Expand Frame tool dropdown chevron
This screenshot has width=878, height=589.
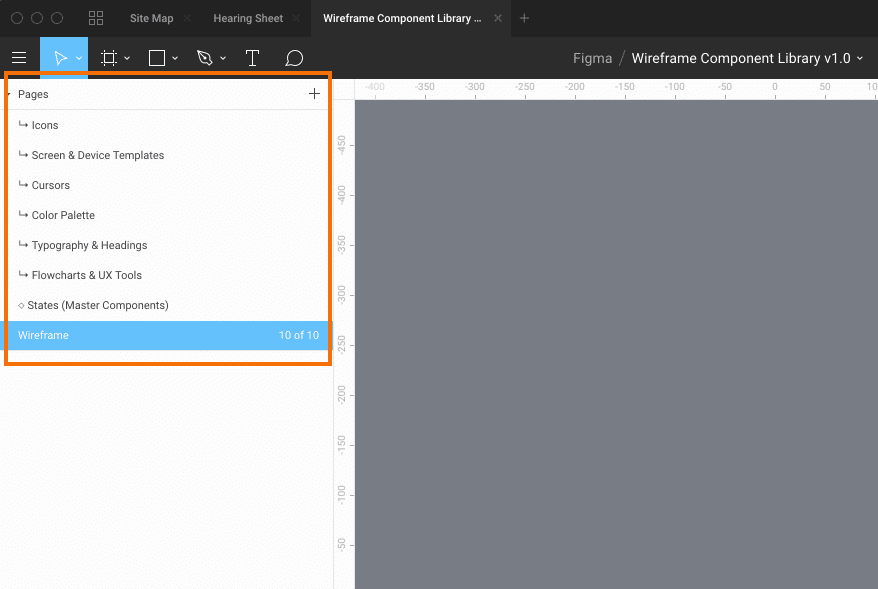(127, 58)
